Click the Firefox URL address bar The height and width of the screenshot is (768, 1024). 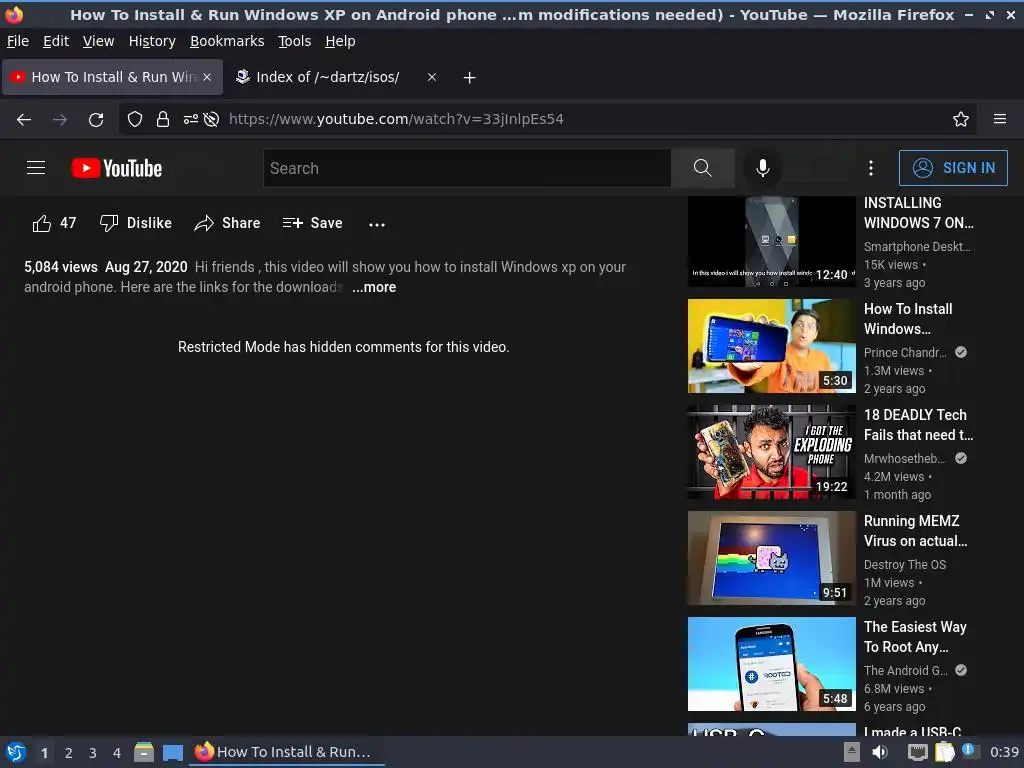pyautogui.click(x=549, y=119)
